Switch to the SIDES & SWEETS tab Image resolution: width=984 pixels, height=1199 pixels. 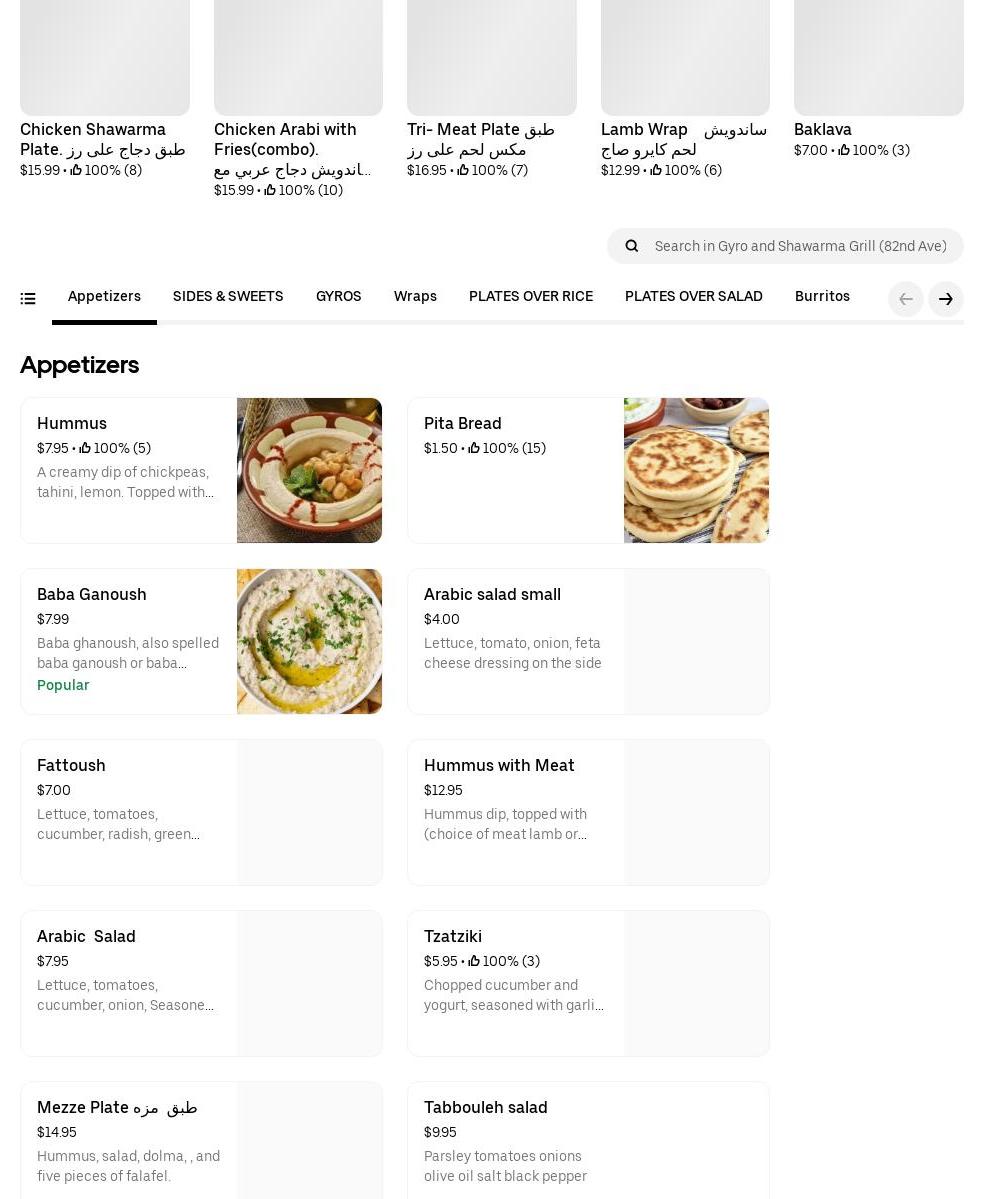(x=228, y=296)
